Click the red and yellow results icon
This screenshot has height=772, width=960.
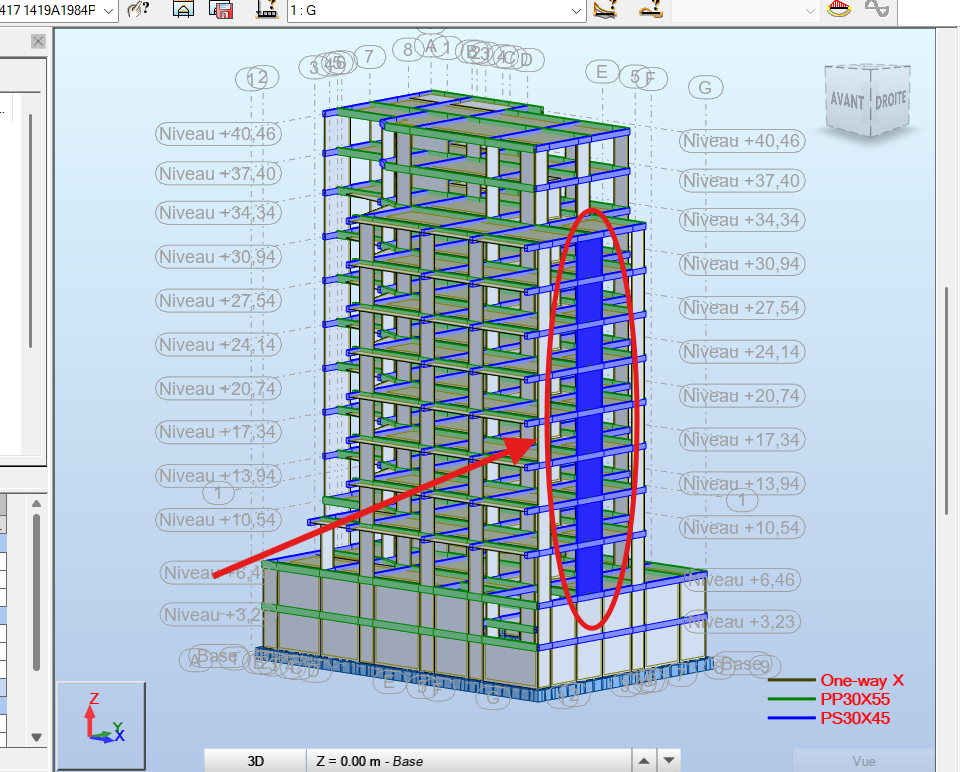click(840, 10)
